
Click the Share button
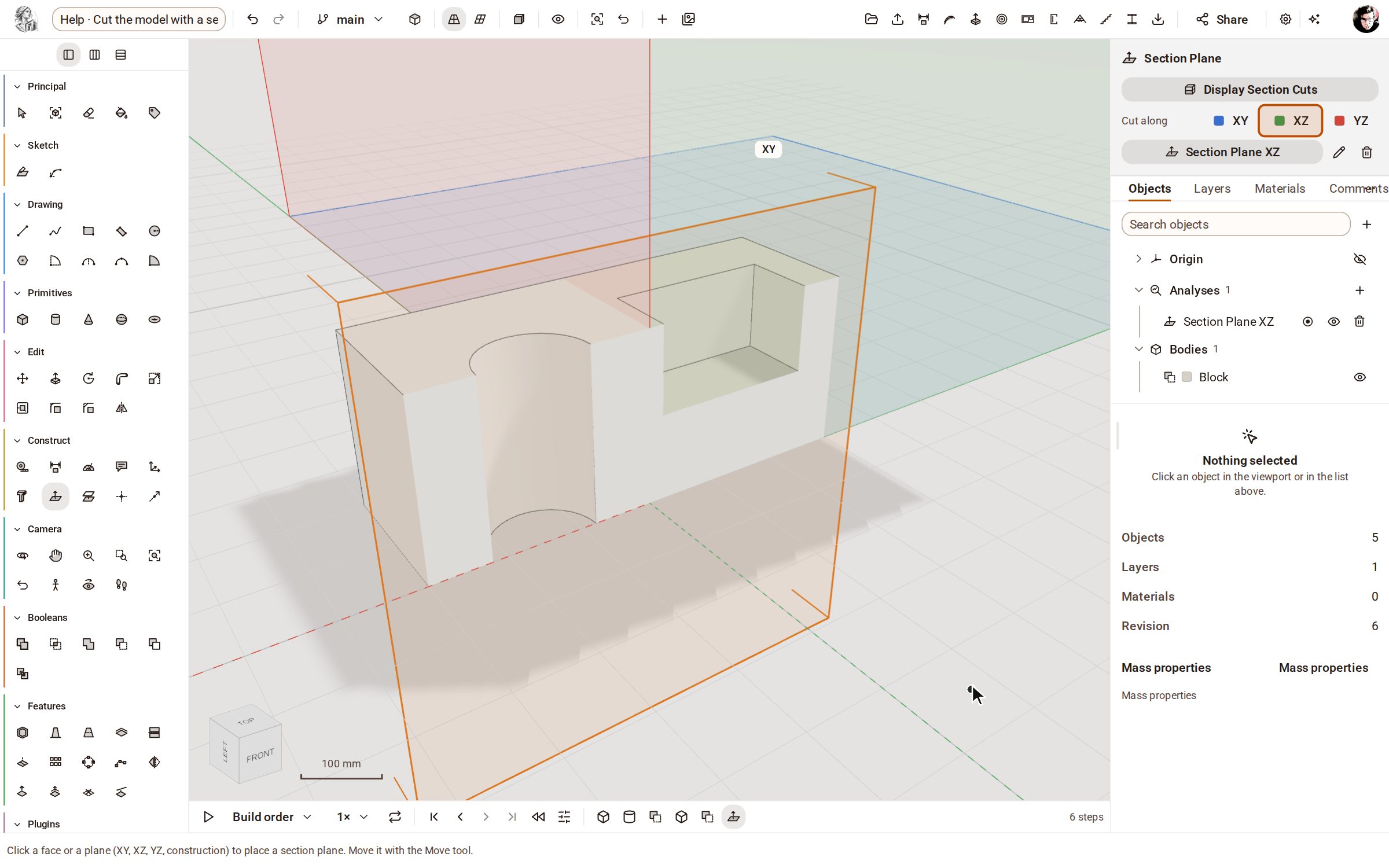[1222, 19]
